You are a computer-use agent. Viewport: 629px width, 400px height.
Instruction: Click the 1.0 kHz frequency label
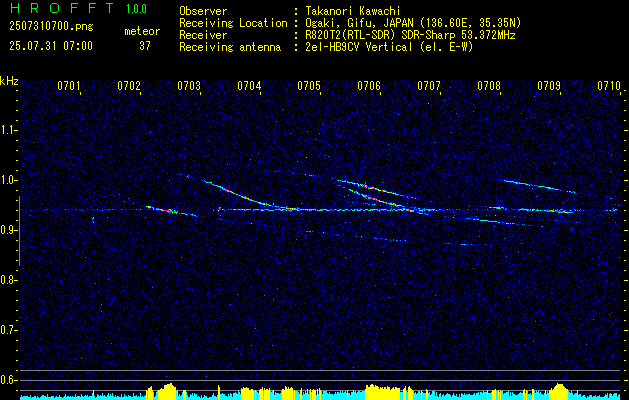pos(7,180)
